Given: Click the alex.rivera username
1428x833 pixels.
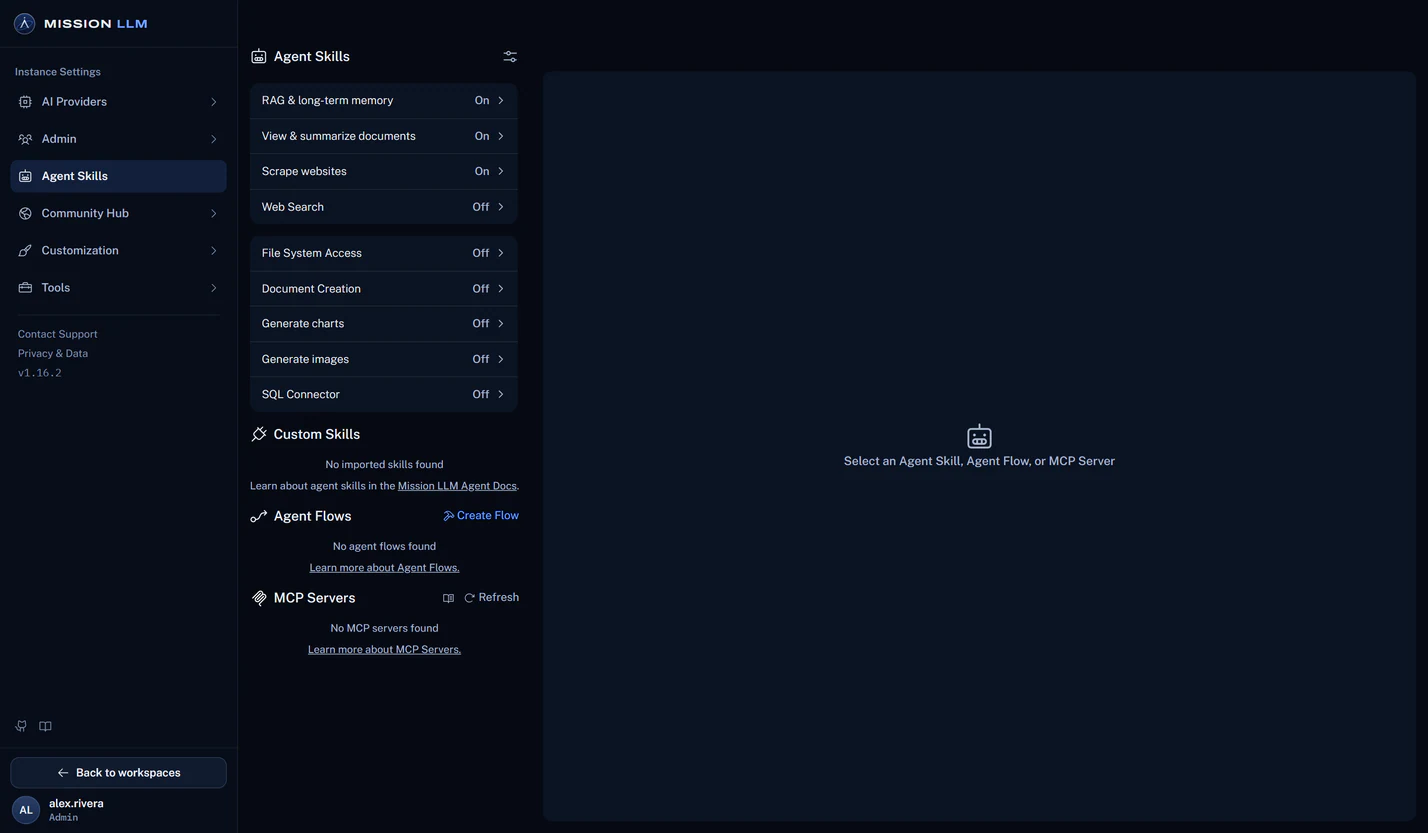Looking at the screenshot, I should [76, 803].
